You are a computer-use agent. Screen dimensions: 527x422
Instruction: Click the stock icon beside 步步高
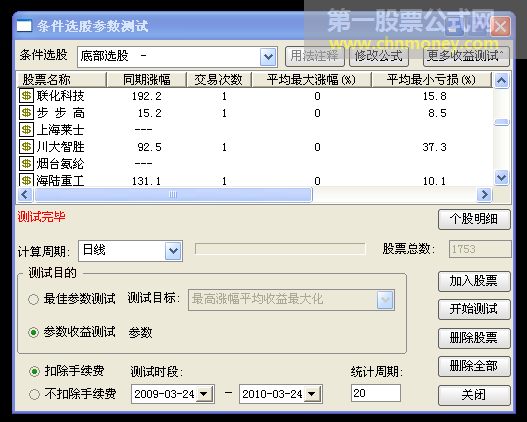[x=26, y=113]
